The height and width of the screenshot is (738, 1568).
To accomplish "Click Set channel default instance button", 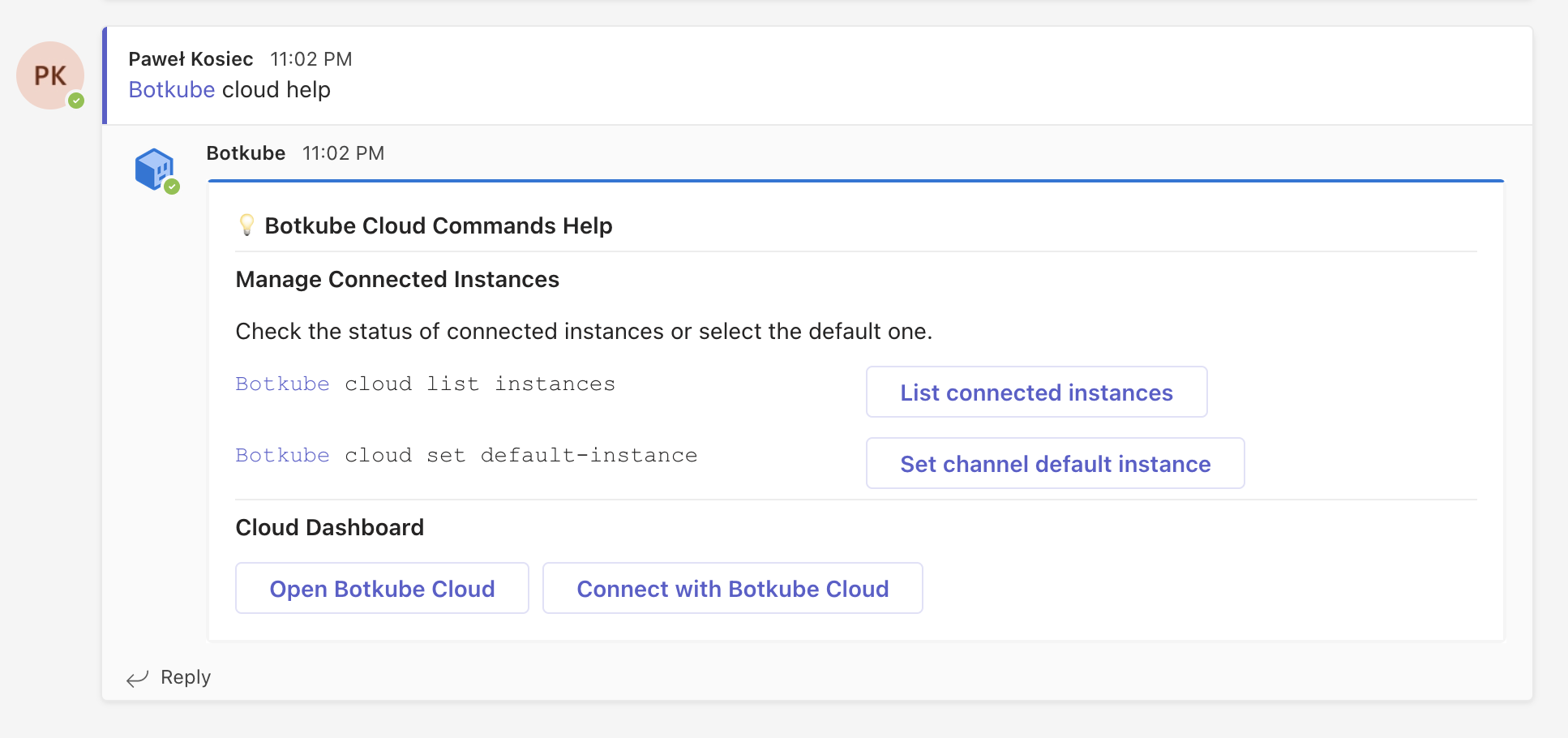I will coord(1055,464).
